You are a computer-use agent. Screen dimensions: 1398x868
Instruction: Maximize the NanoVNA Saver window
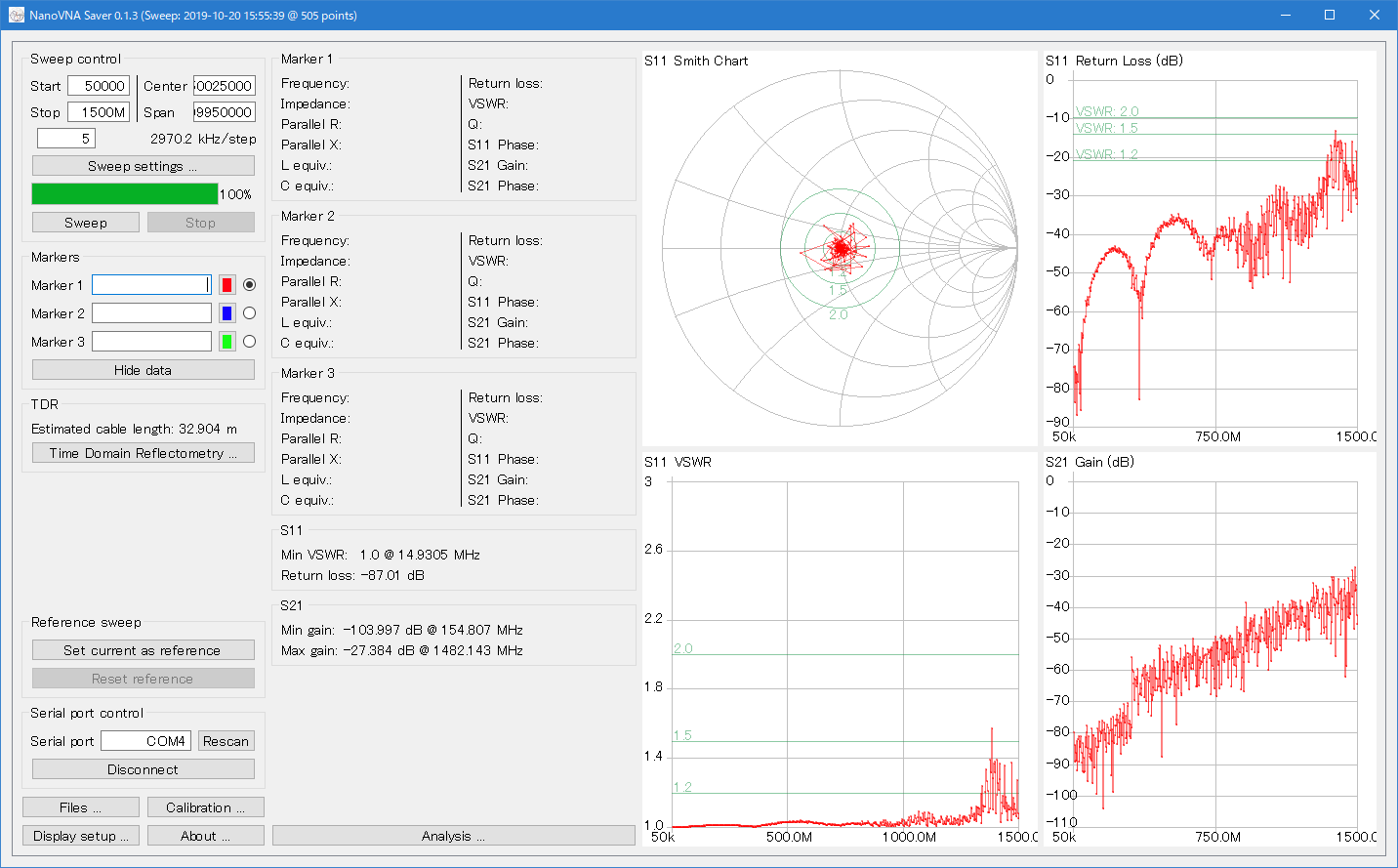pyautogui.click(x=1330, y=15)
